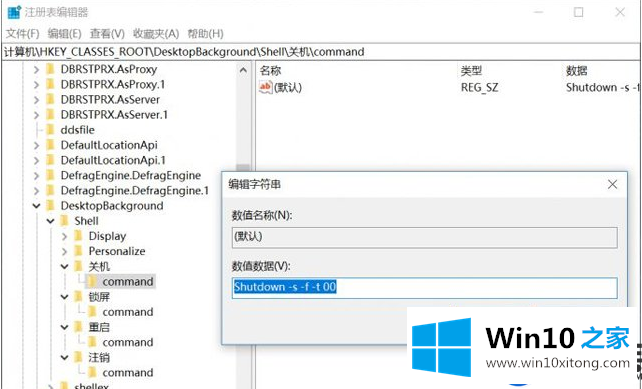This screenshot has width=642, height=389.
Task: Open the 文件(F) menu
Action: (23, 34)
